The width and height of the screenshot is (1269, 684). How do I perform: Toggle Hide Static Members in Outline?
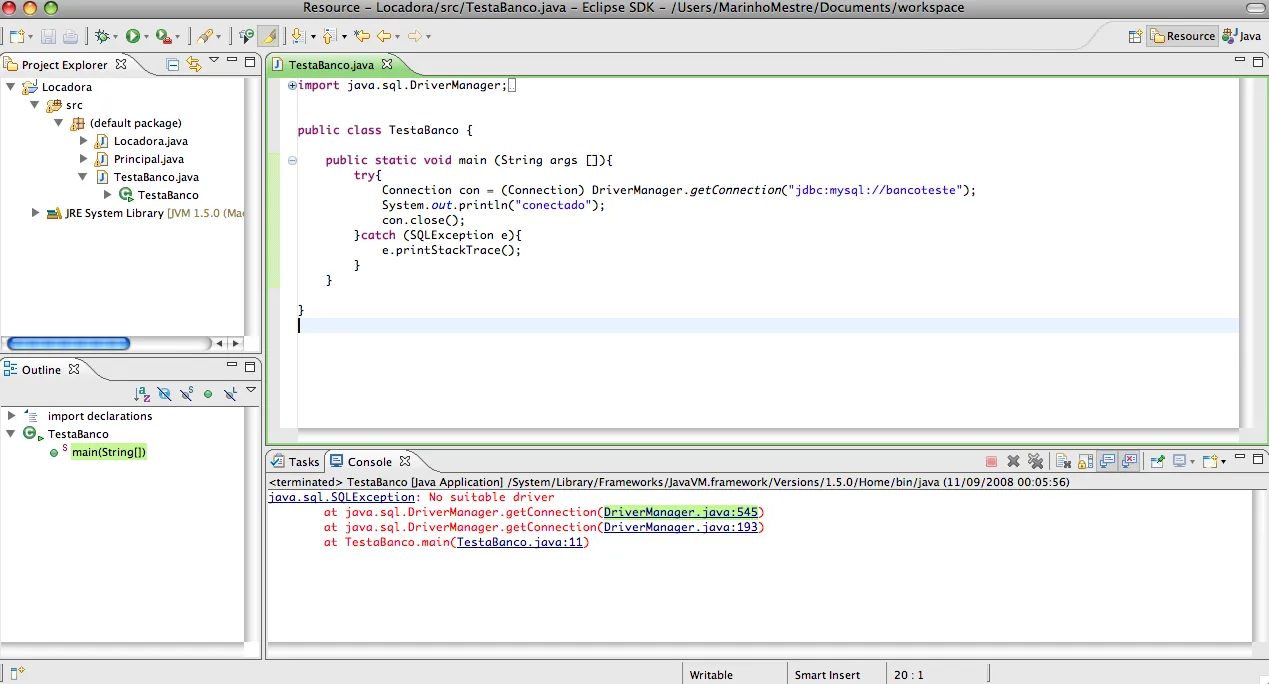(186, 394)
